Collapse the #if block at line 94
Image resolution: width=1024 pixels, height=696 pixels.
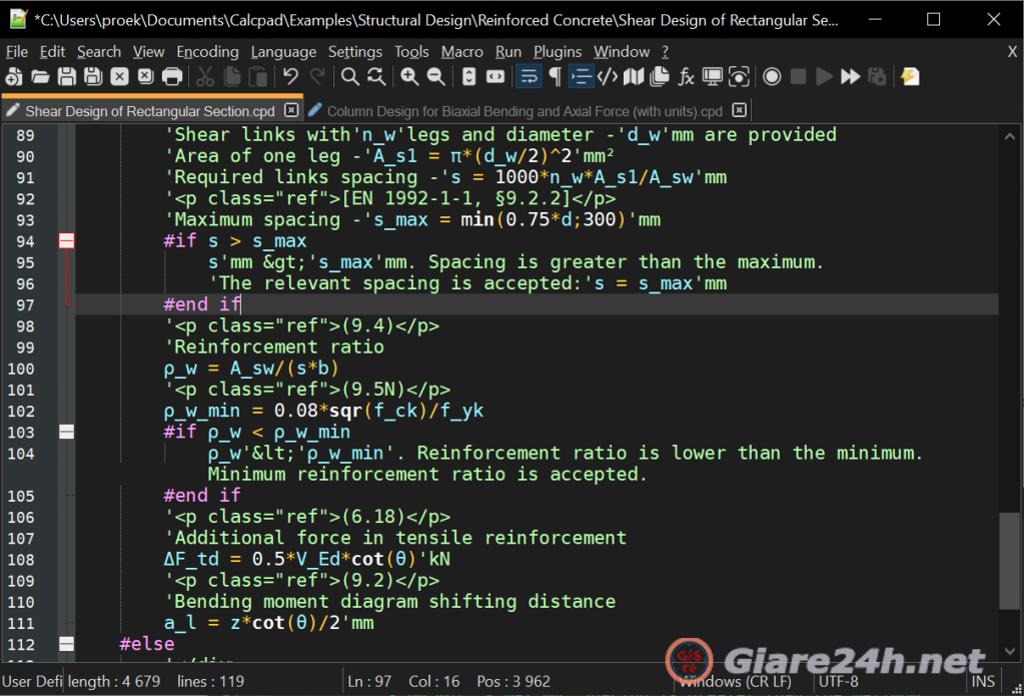(x=66, y=241)
